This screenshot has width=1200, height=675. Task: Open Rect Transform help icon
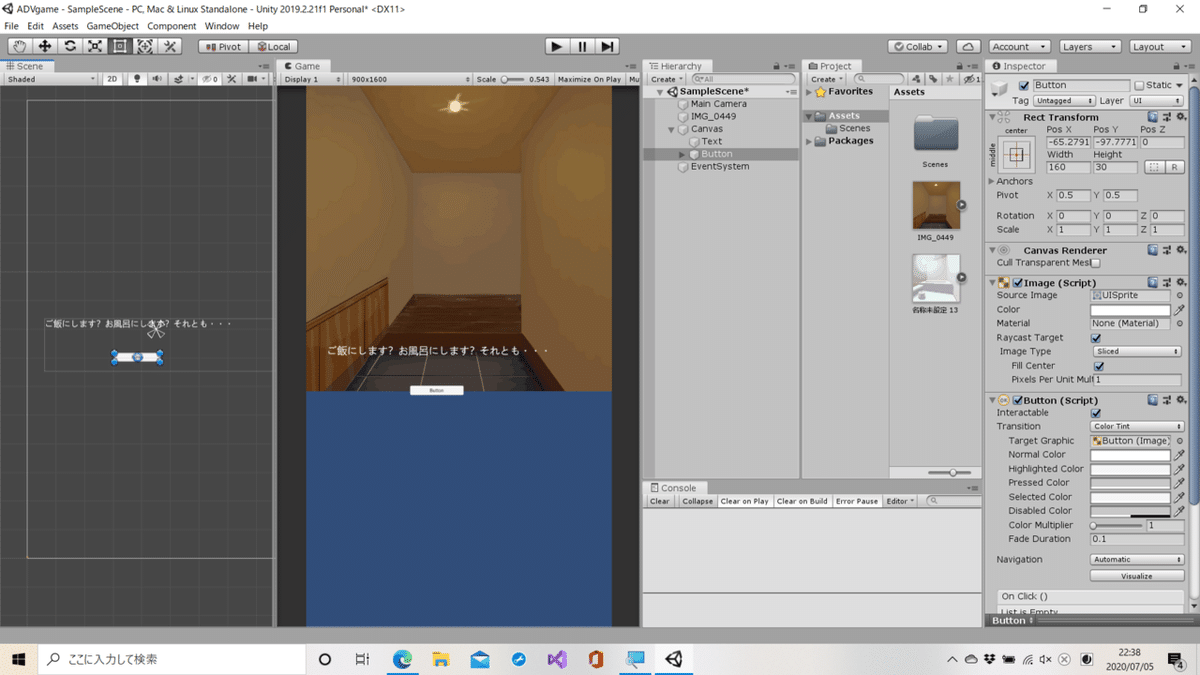pyautogui.click(x=1153, y=117)
